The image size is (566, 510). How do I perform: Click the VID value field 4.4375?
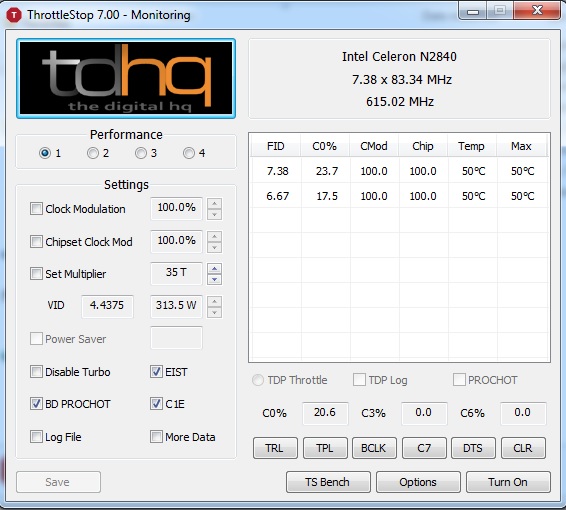(x=107, y=306)
